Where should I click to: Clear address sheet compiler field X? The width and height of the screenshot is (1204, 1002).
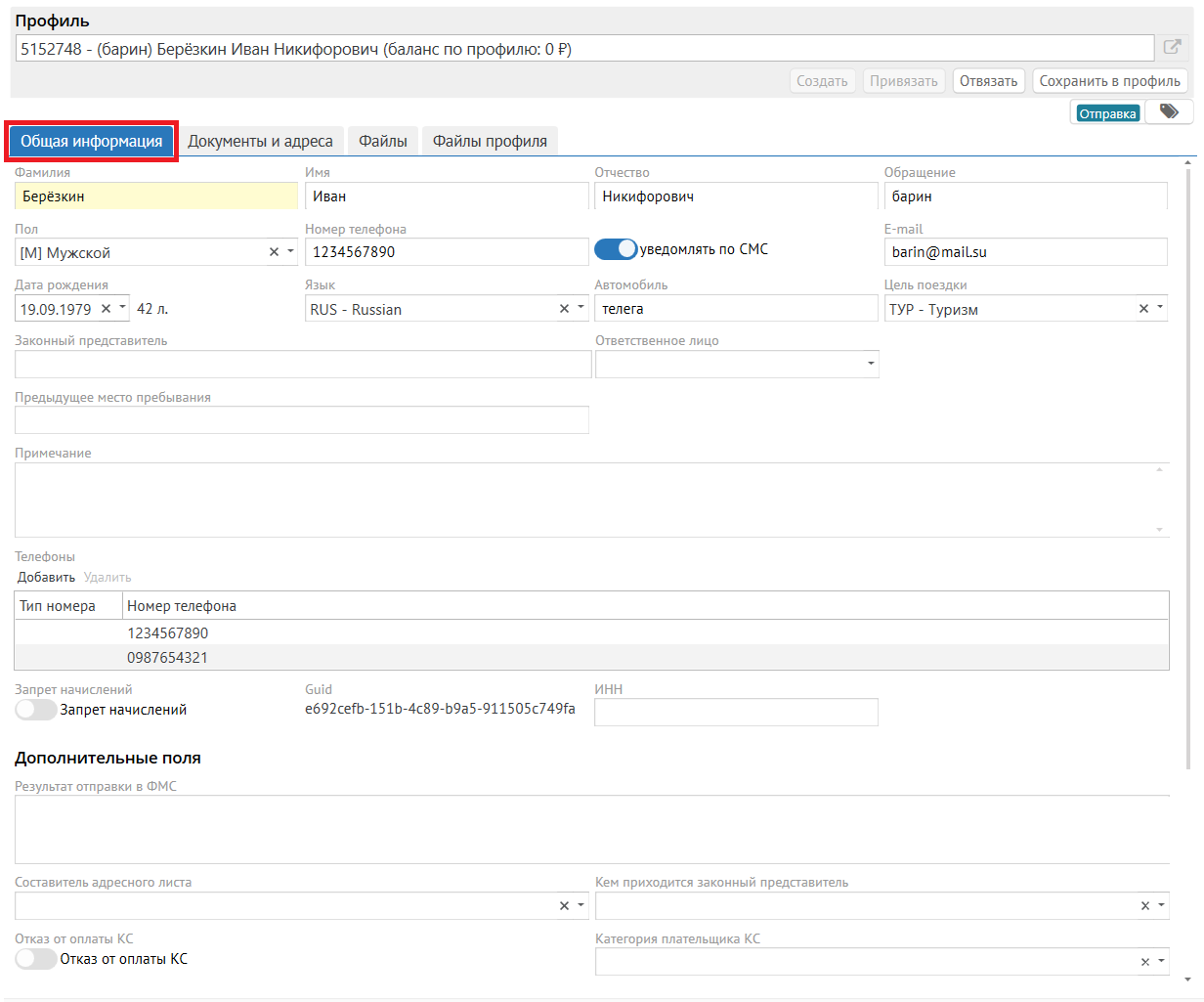point(564,906)
